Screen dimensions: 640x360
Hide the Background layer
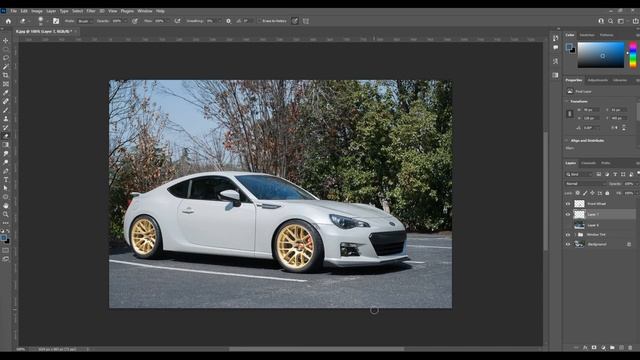(568, 244)
